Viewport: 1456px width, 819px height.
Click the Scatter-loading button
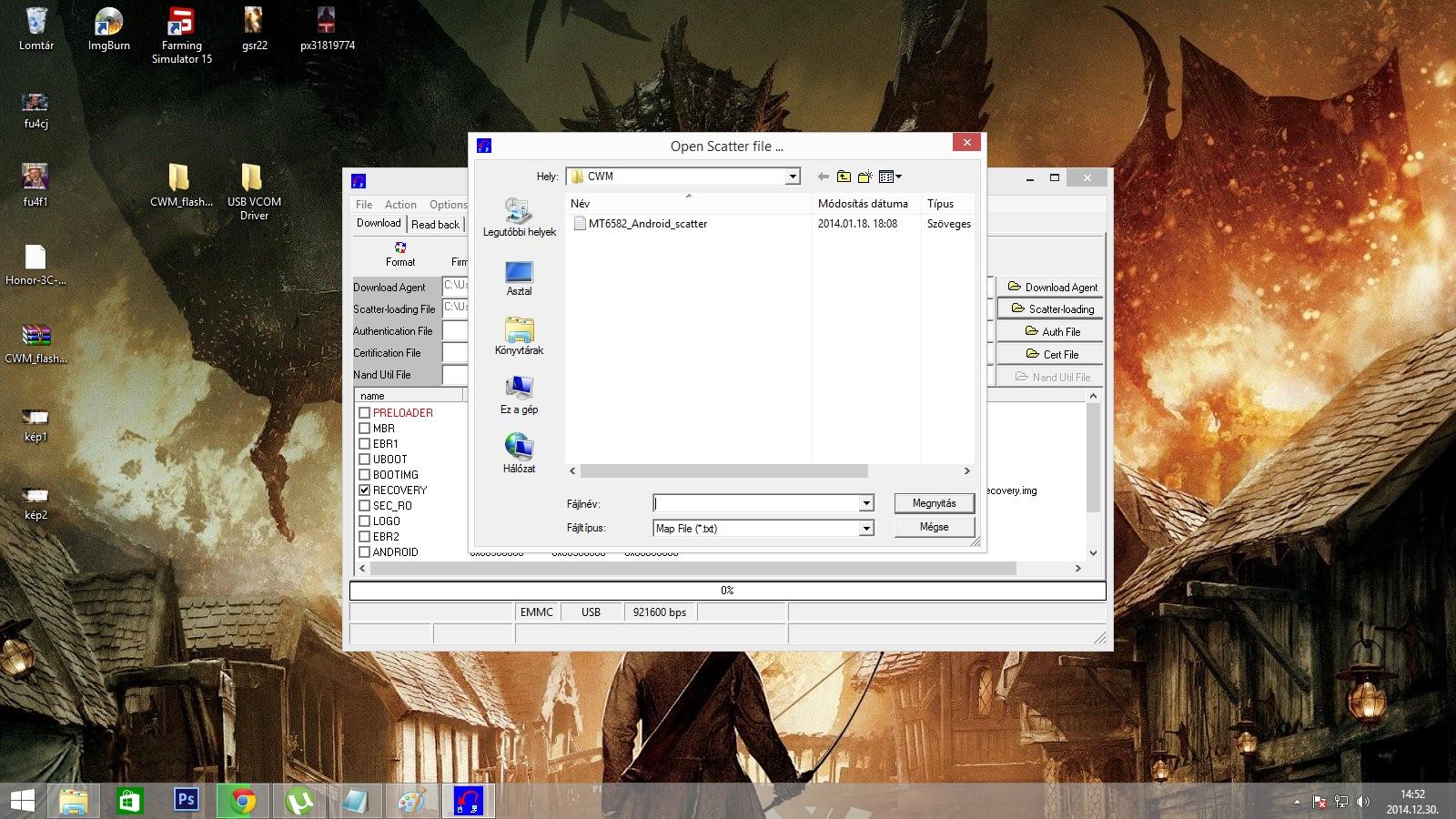coord(1051,309)
